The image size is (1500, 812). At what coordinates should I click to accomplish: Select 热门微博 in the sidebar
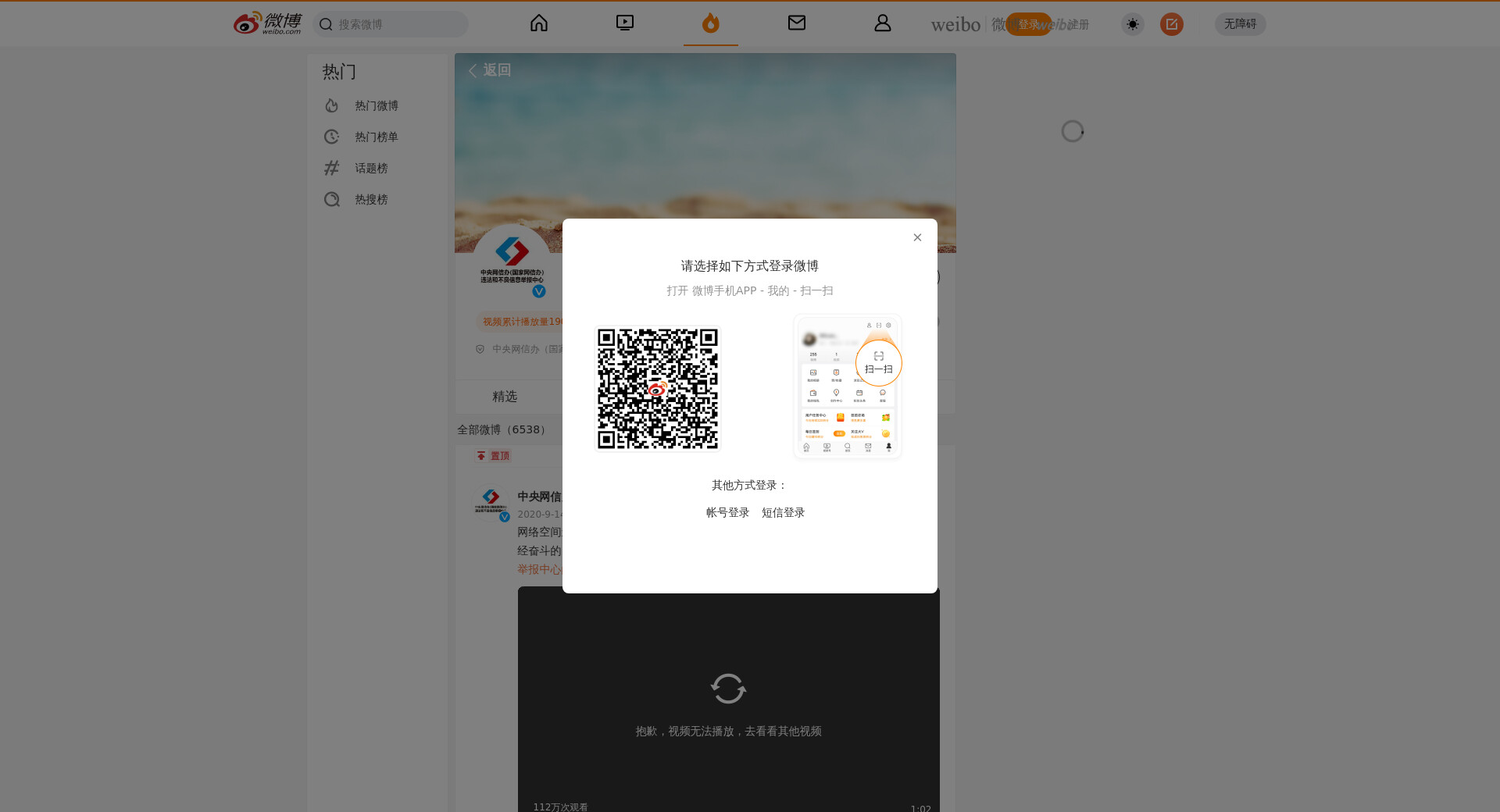point(377,105)
